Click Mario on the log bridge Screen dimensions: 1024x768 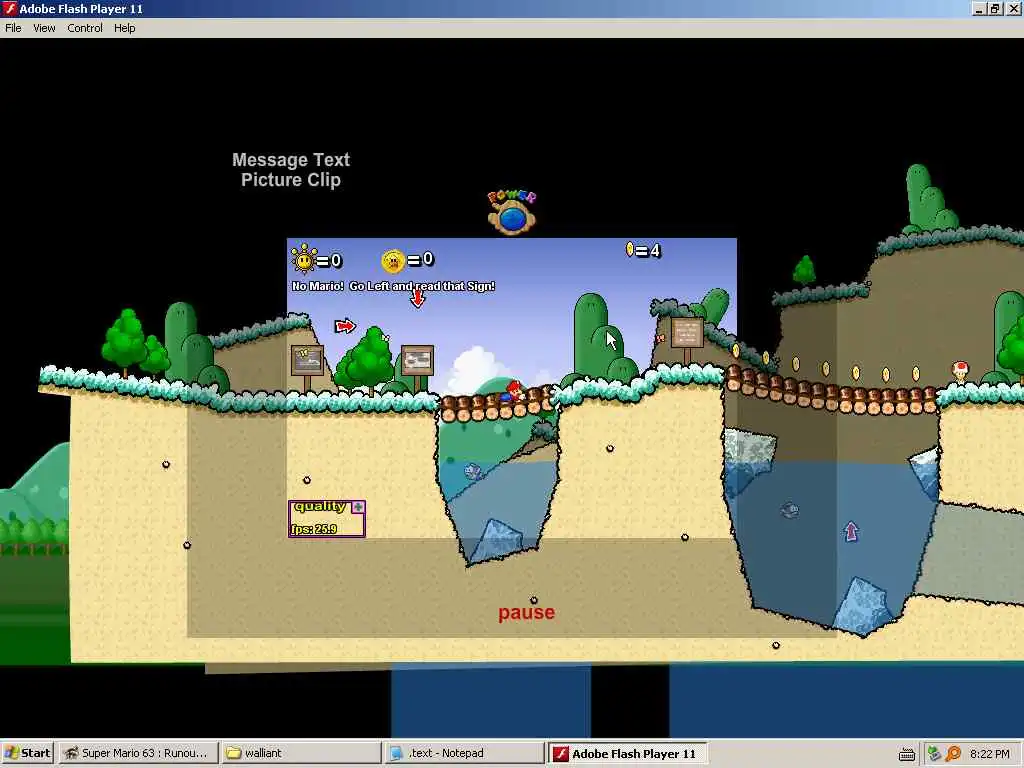512,392
